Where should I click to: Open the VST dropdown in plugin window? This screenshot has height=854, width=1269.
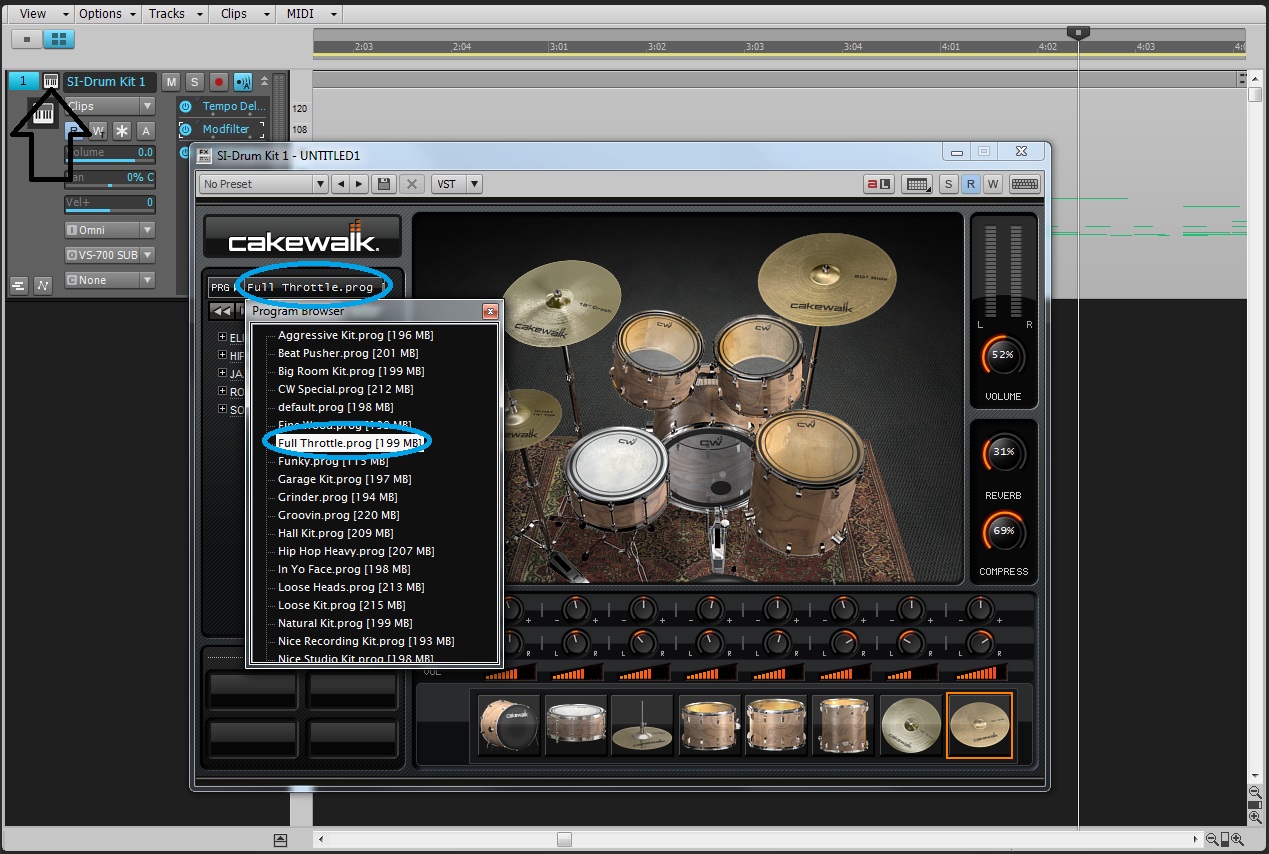point(457,184)
